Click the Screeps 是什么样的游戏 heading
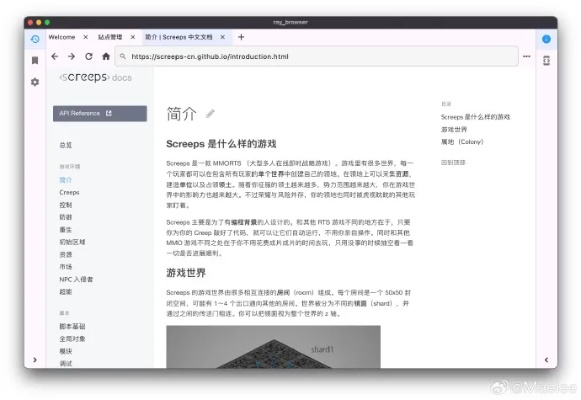 tap(221, 144)
